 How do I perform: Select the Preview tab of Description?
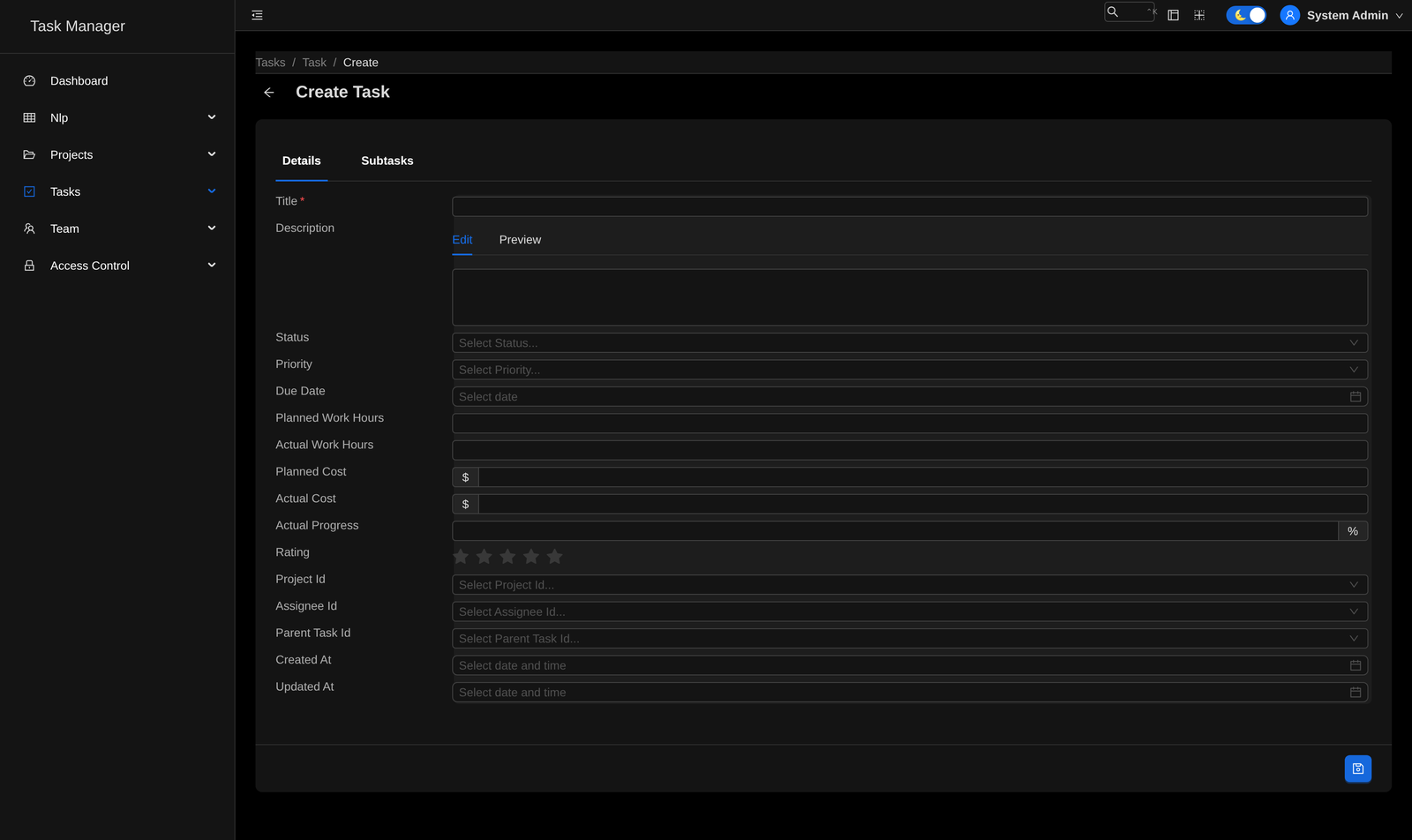tap(520, 240)
